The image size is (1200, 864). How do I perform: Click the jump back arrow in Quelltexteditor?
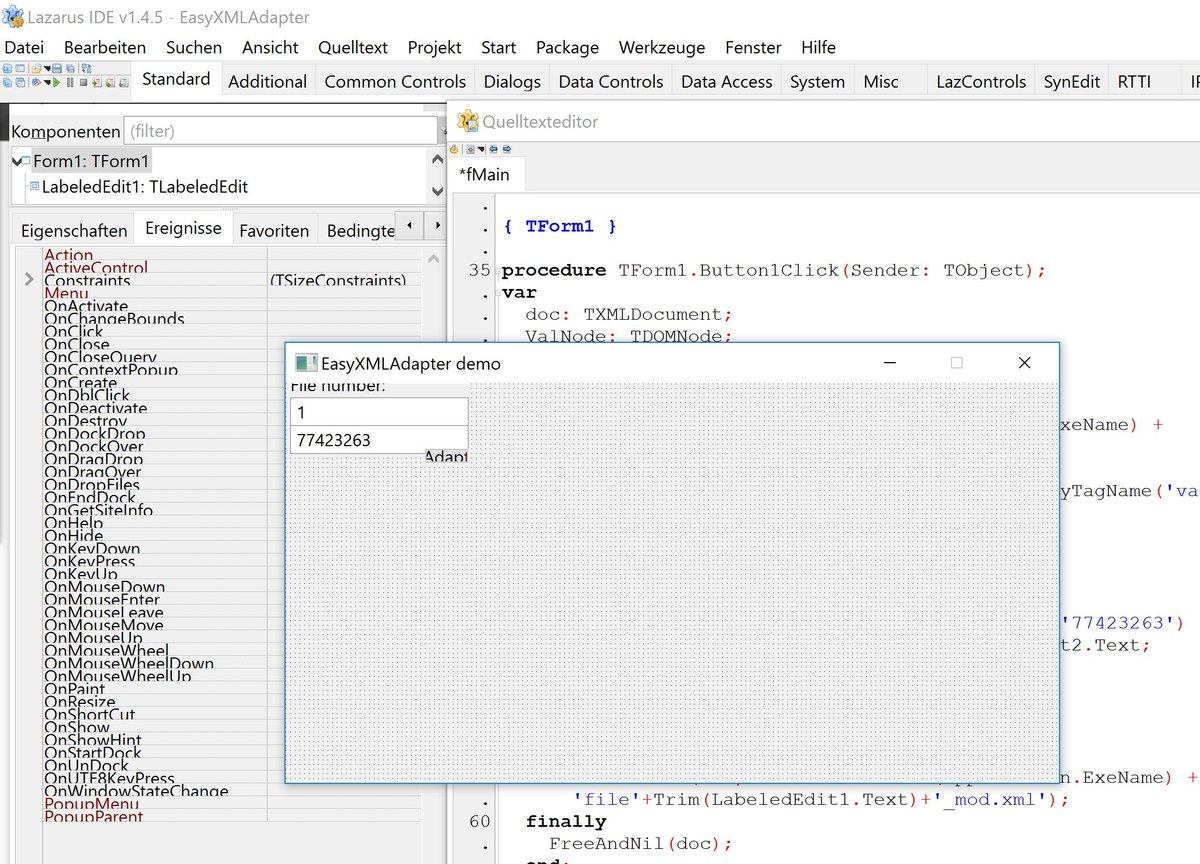tap(493, 149)
